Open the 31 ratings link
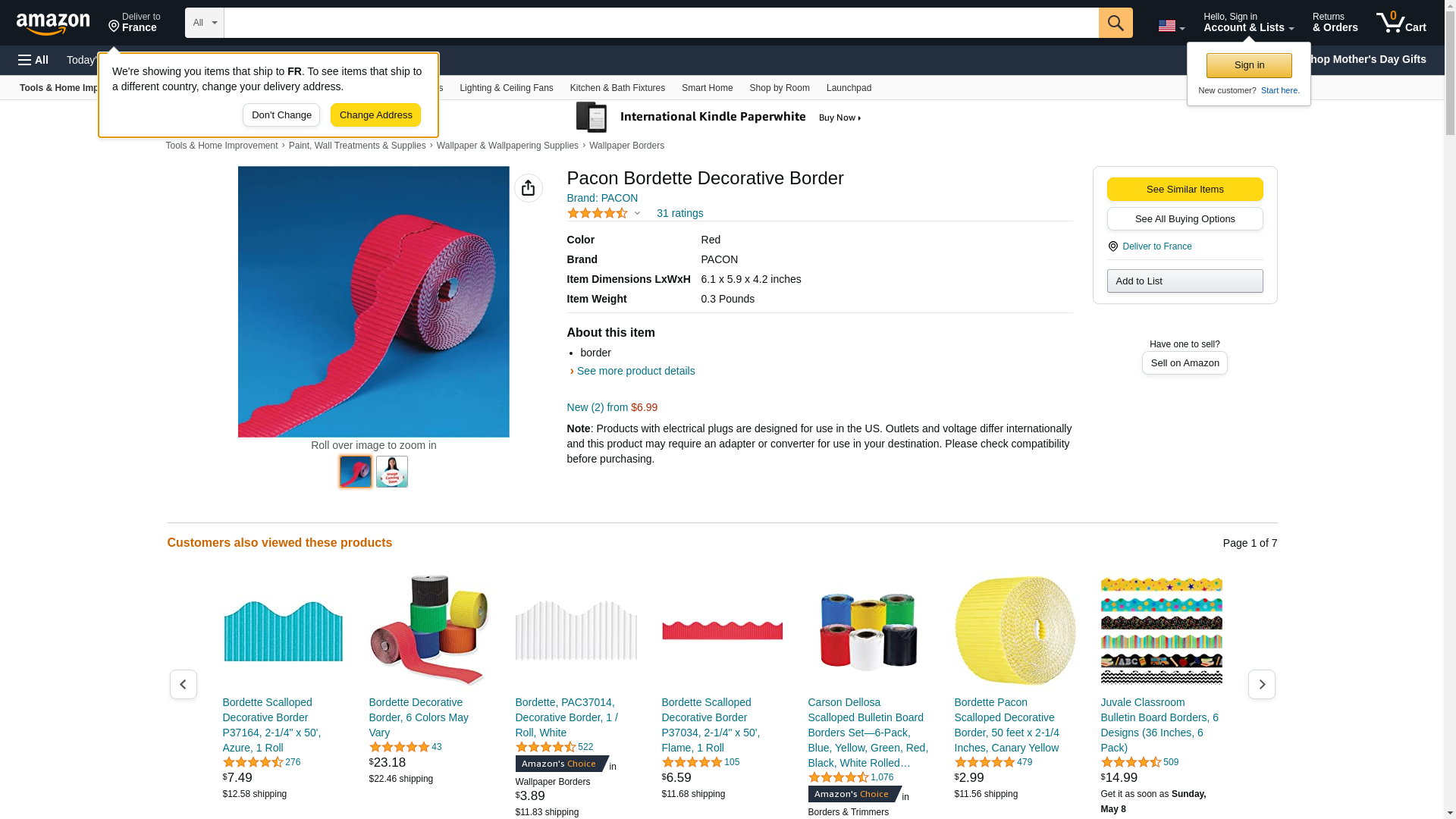This screenshot has width=1456, height=819. (x=679, y=213)
